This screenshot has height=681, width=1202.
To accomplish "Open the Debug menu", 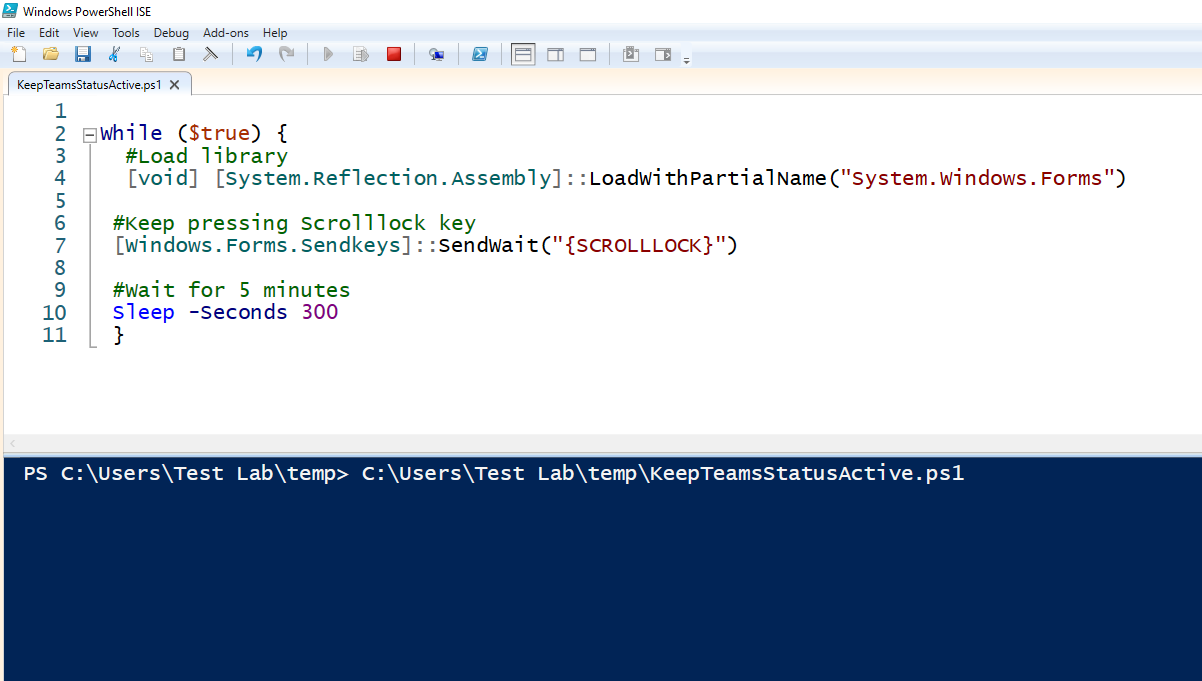I will 171,33.
